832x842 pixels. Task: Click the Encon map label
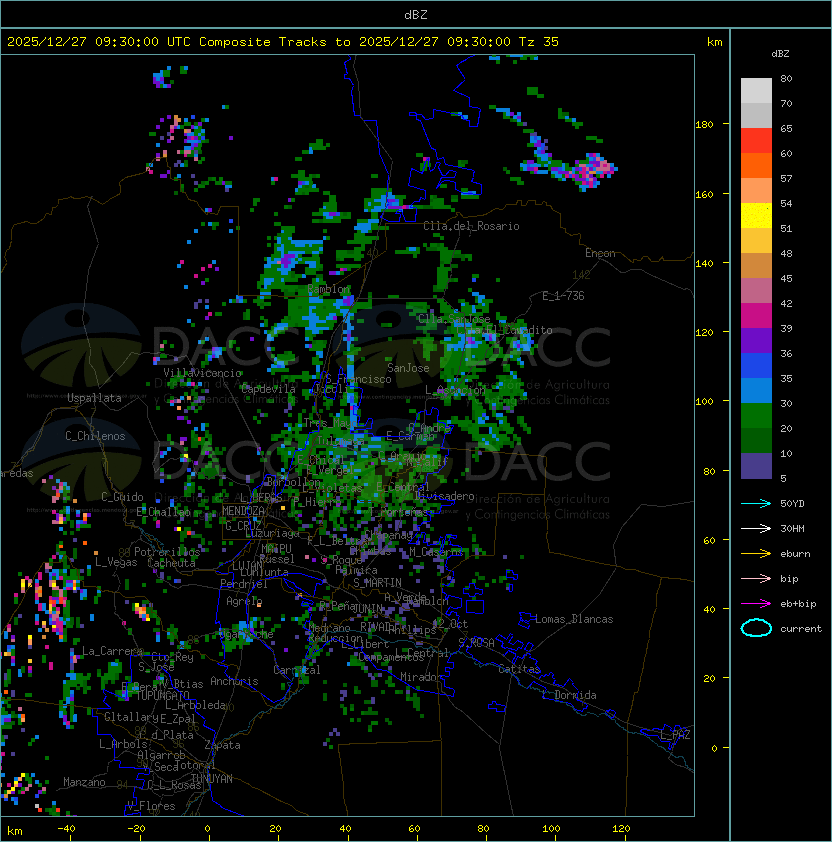coord(600,253)
